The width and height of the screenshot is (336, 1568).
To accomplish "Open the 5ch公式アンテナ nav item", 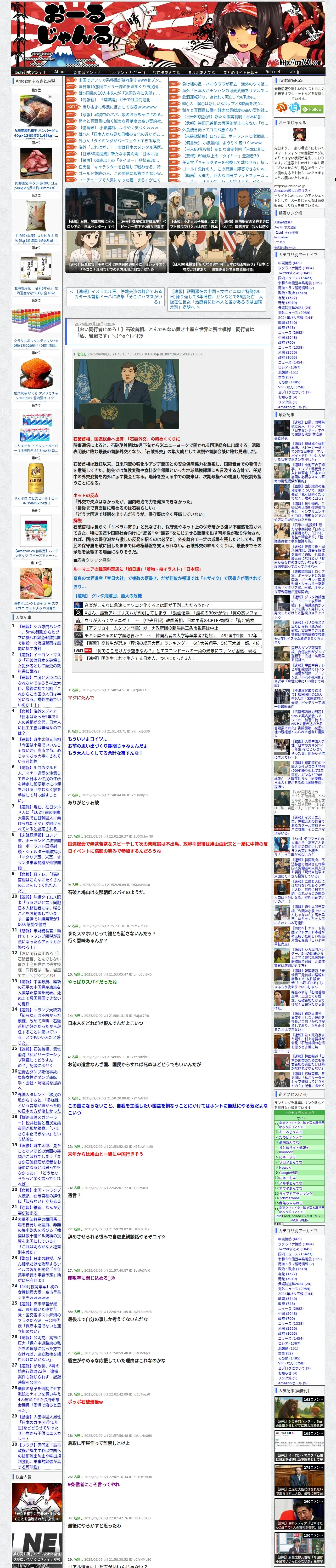I will click(x=31, y=72).
